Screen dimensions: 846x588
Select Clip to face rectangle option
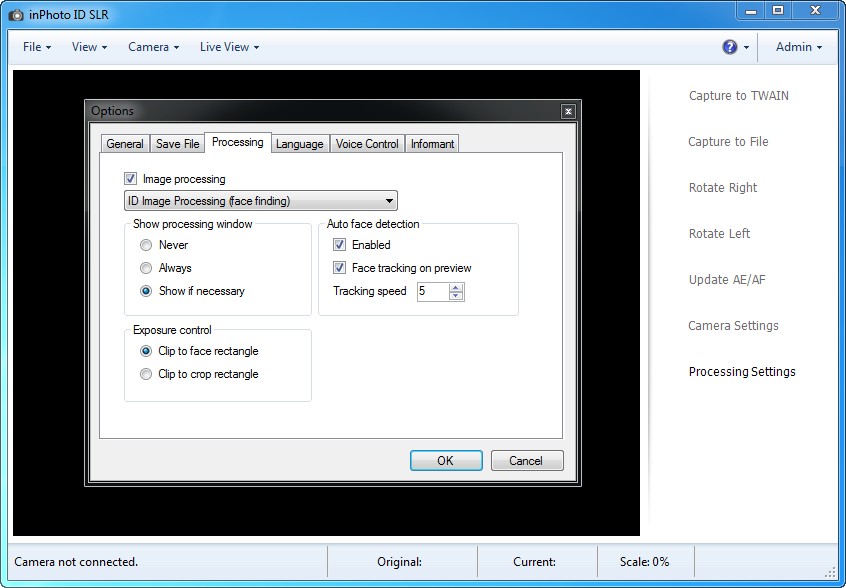click(146, 351)
